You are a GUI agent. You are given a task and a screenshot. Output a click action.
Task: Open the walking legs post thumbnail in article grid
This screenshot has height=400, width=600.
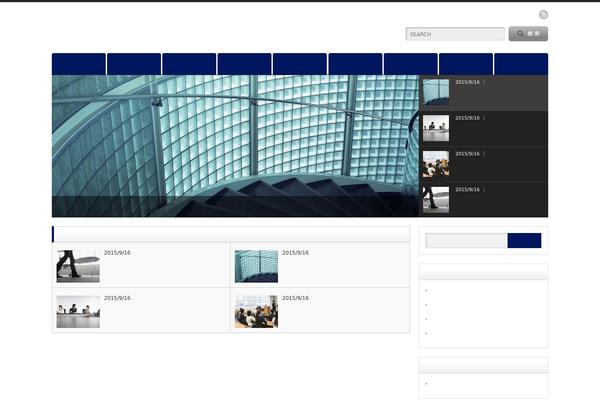(78, 266)
